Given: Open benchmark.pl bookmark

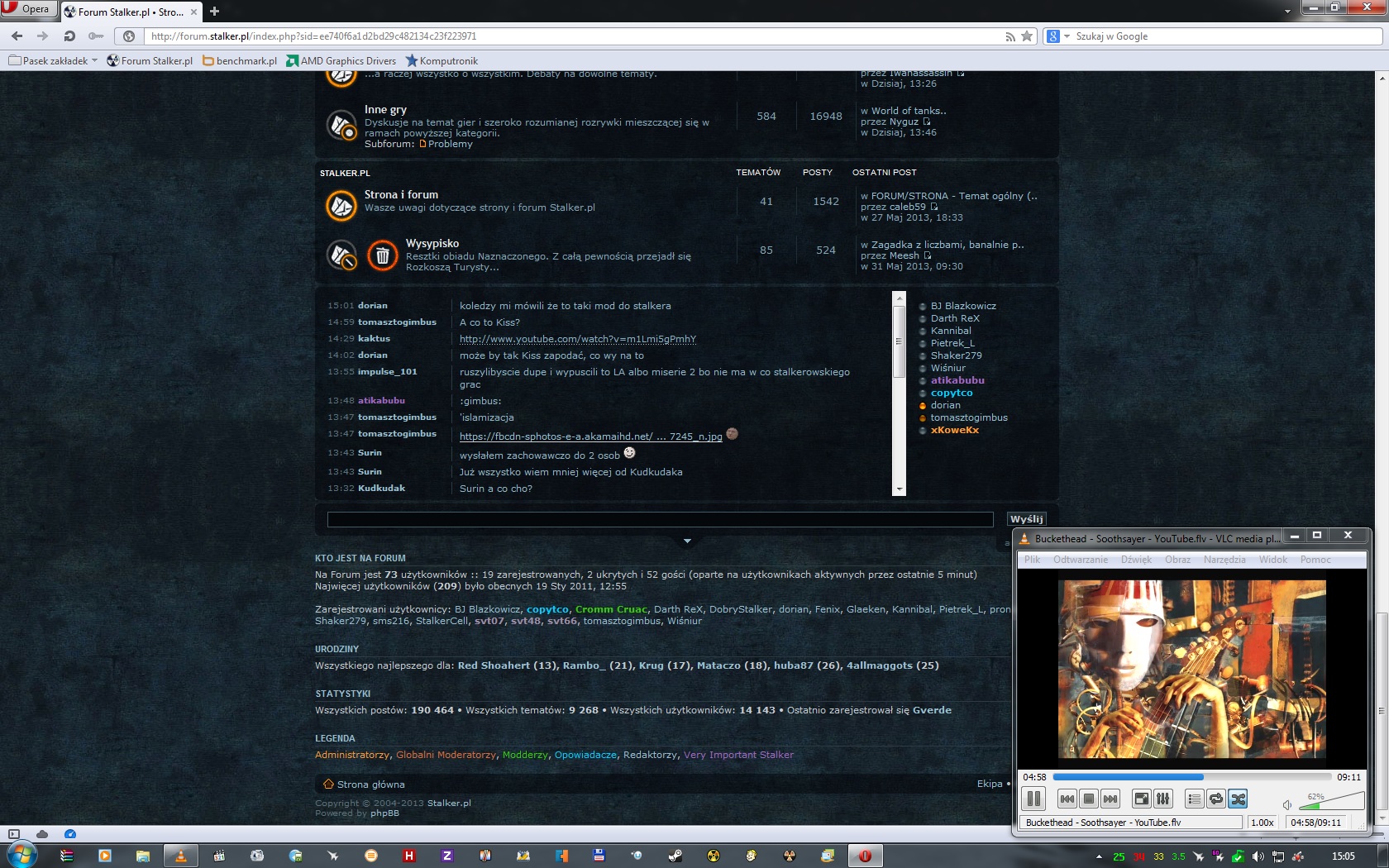Looking at the screenshot, I should (240, 60).
